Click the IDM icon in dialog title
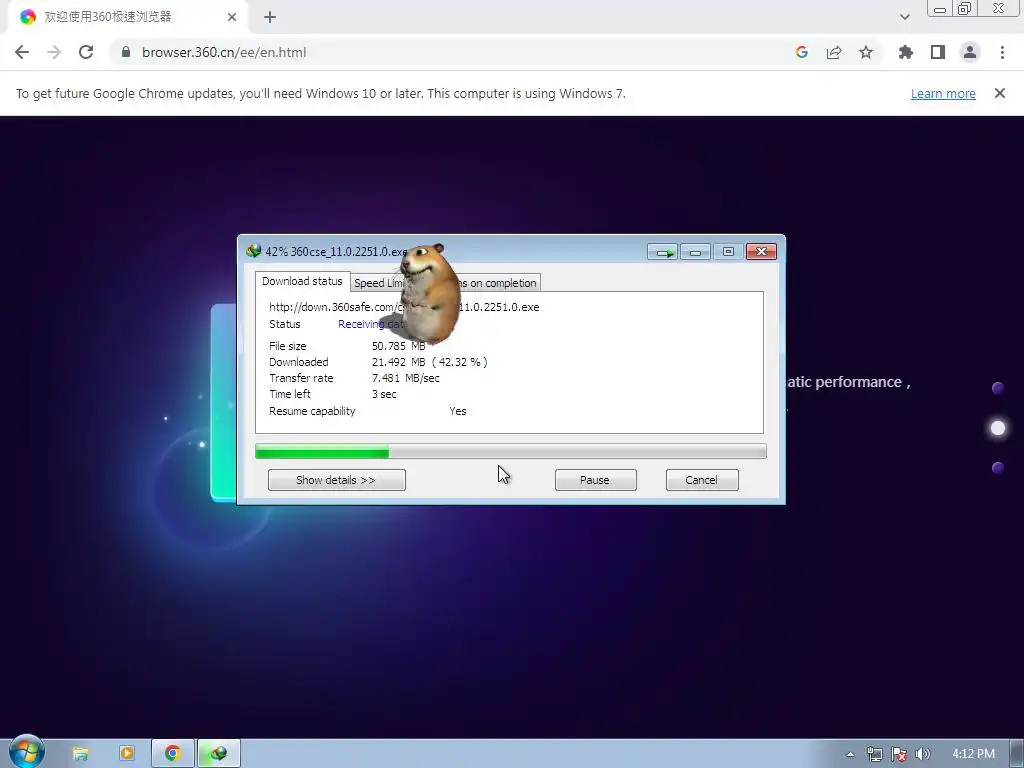The image size is (1024, 768). point(253,251)
